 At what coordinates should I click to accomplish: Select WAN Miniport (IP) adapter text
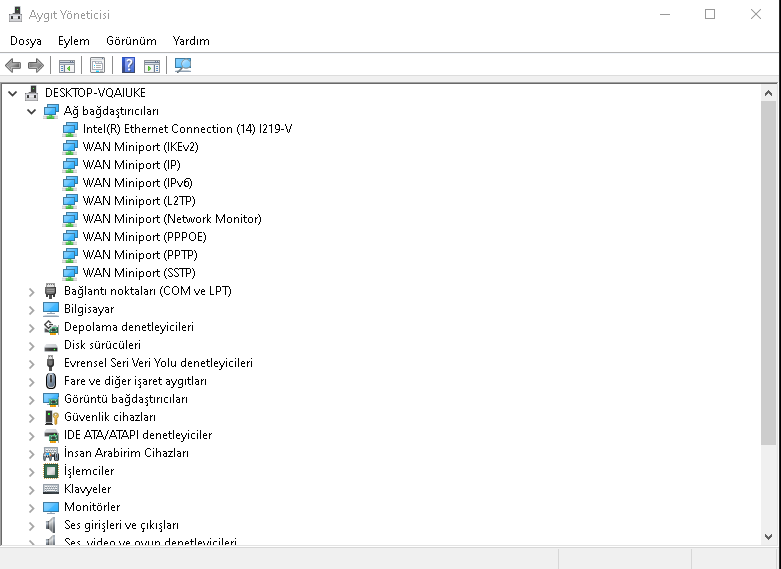(x=131, y=165)
